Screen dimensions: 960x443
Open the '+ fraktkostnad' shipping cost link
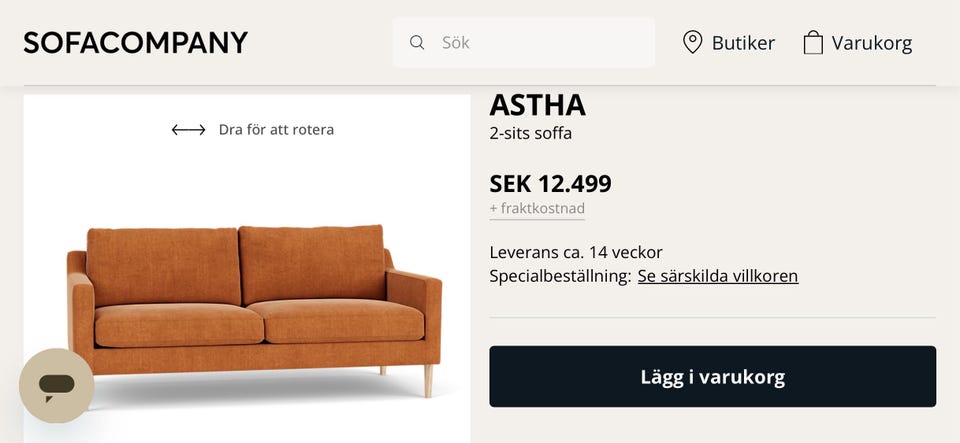pos(537,209)
